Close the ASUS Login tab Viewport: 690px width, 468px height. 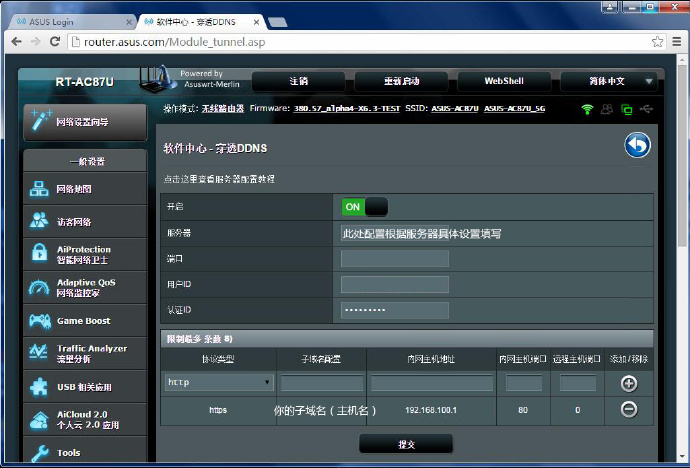pos(129,22)
